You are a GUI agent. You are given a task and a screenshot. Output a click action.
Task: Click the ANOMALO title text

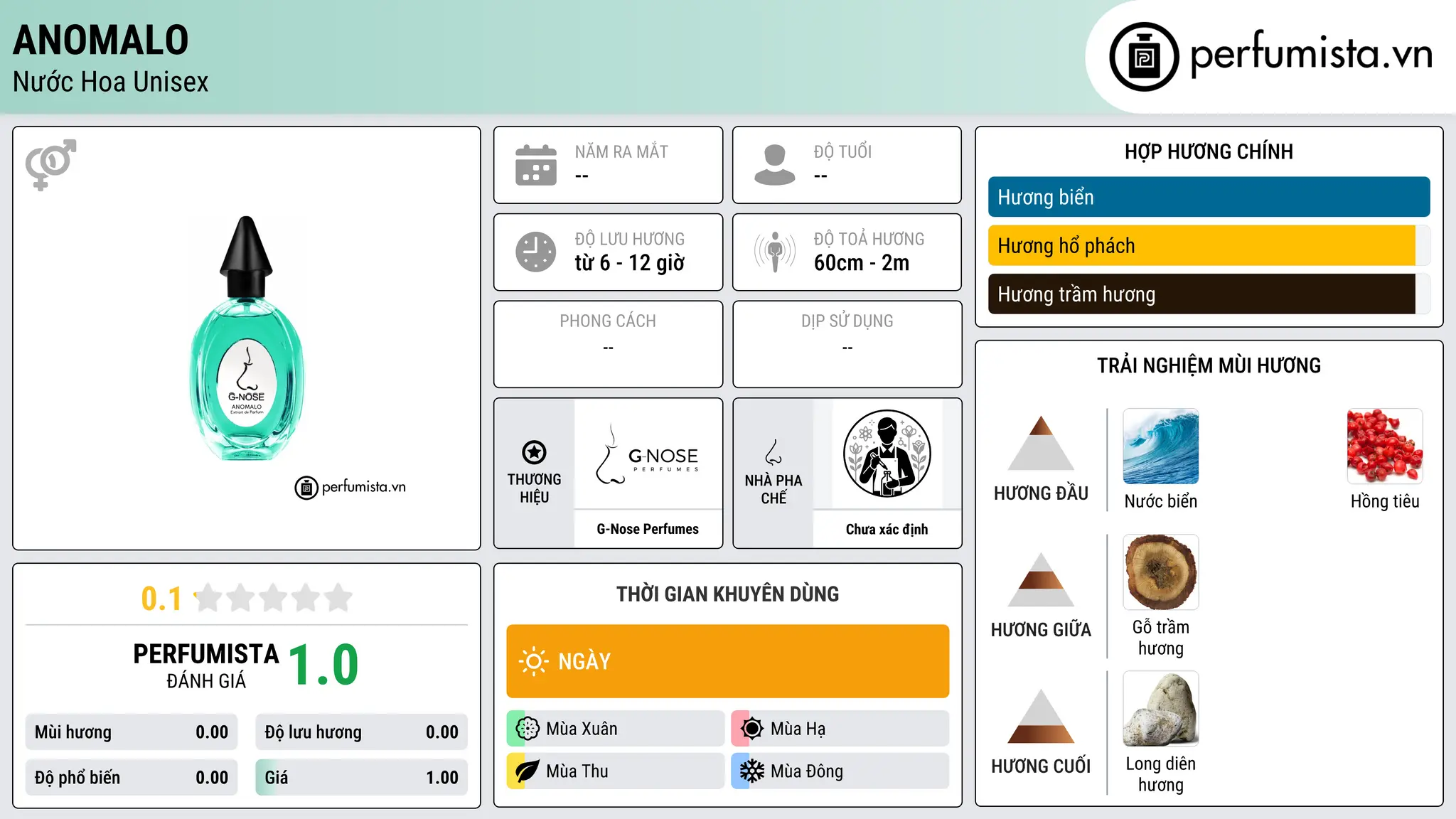pyautogui.click(x=101, y=40)
